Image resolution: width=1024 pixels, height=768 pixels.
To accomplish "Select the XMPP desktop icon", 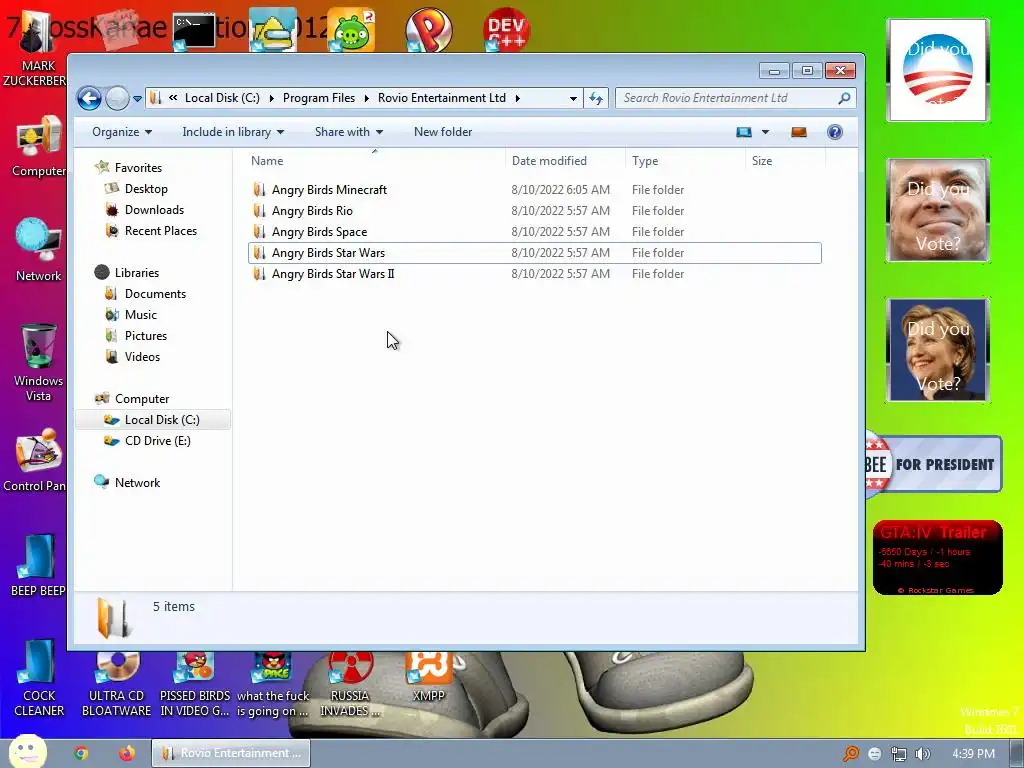I will click(x=428, y=677).
